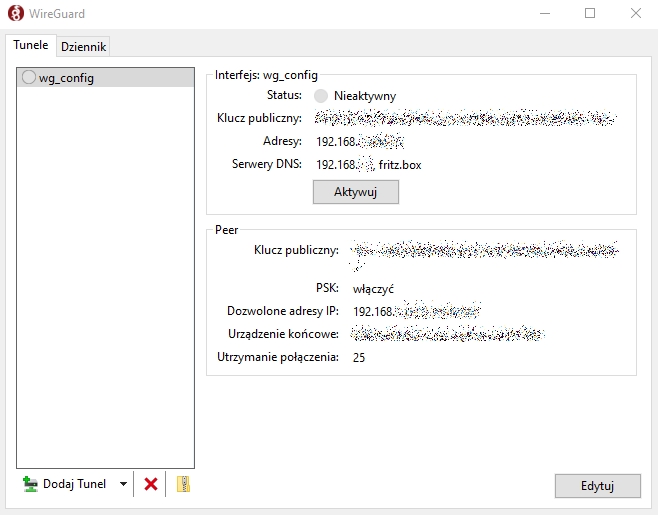Select the Tunele tab
The image size is (658, 515).
coord(30,46)
